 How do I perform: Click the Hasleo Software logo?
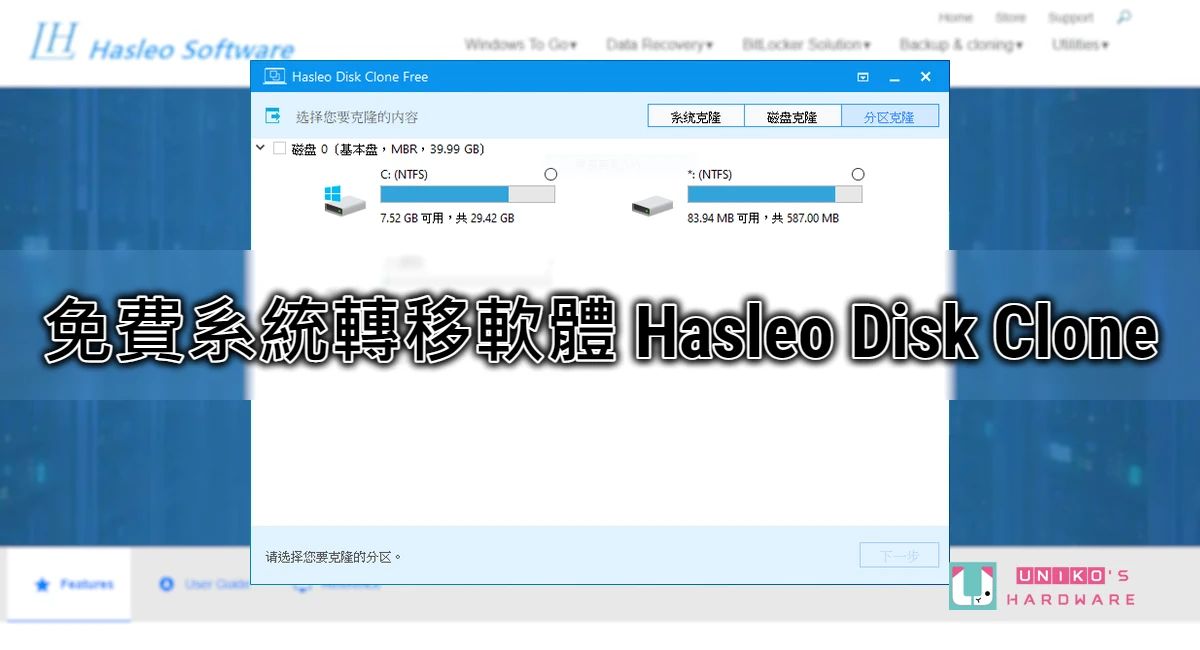tap(162, 40)
